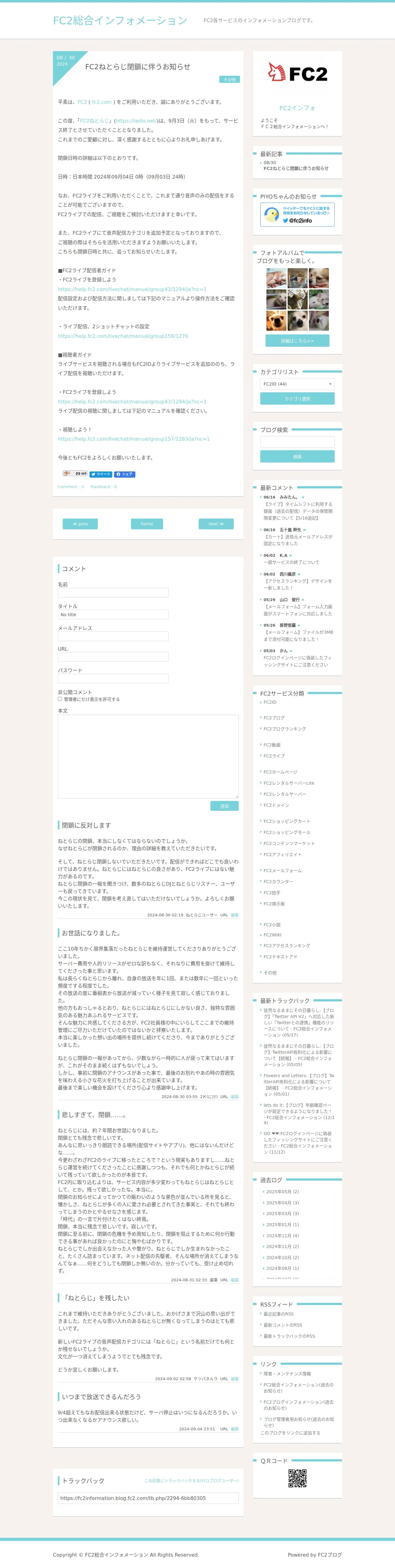Click the 本文 comment textarea
The width and height of the screenshot is (395, 1568).
[x=148, y=757]
